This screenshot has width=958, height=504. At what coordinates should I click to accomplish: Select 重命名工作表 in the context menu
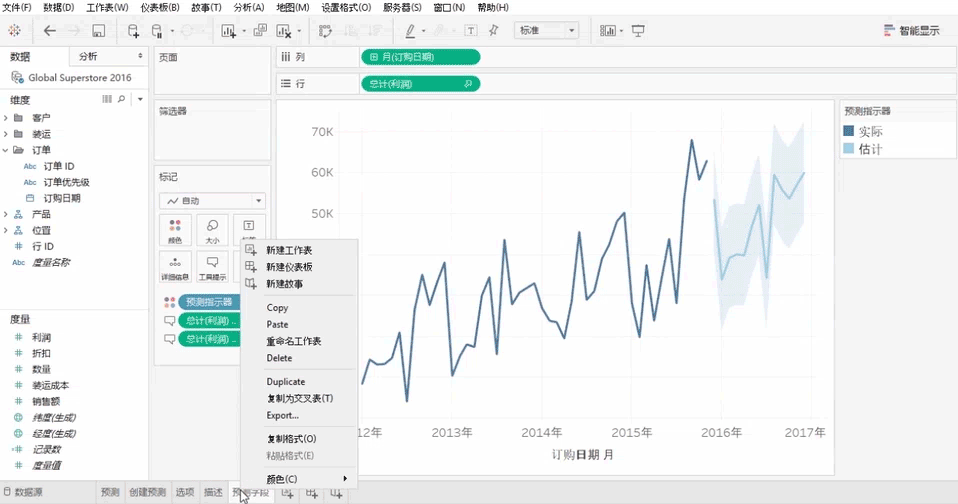tap(293, 341)
